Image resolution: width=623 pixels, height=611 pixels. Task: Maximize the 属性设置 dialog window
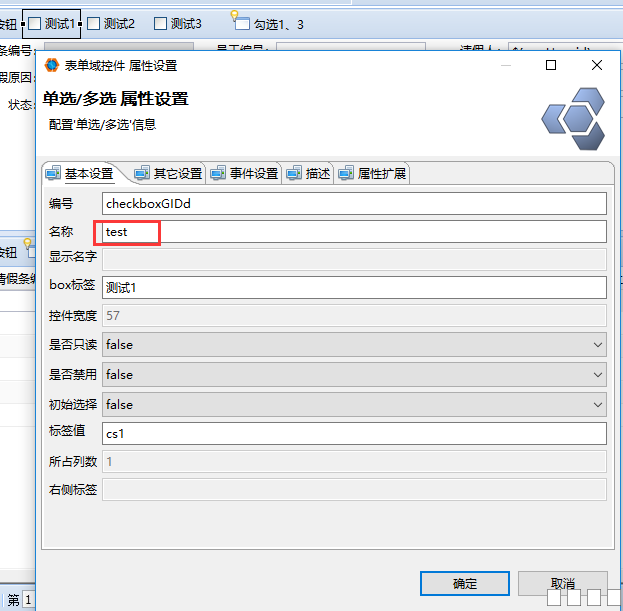point(551,65)
